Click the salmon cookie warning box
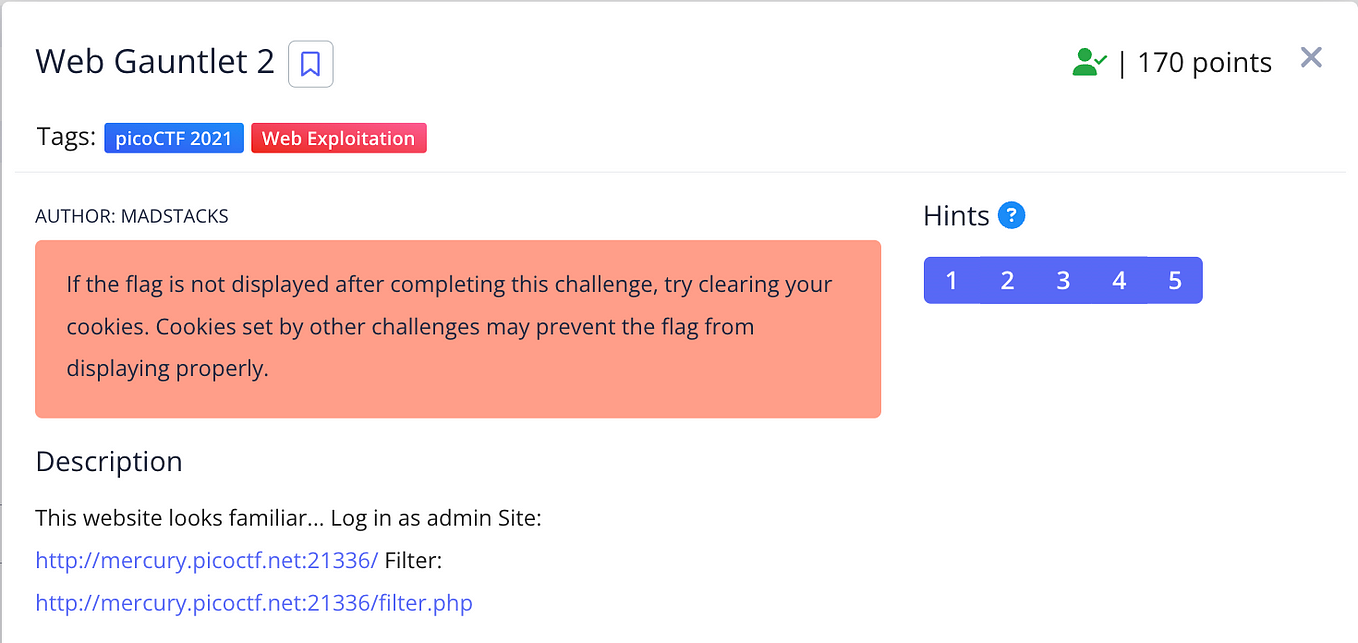The width and height of the screenshot is (1358, 643). 458,329
